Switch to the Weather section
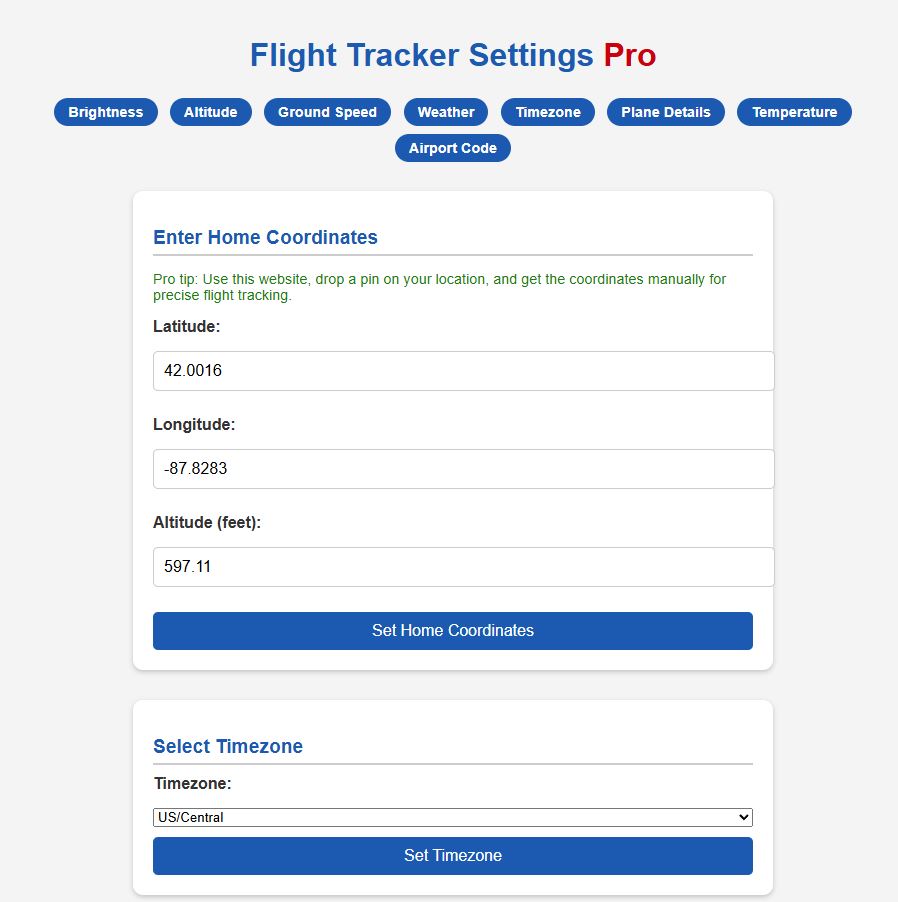Screen dimensions: 898x902 click(x=445, y=112)
